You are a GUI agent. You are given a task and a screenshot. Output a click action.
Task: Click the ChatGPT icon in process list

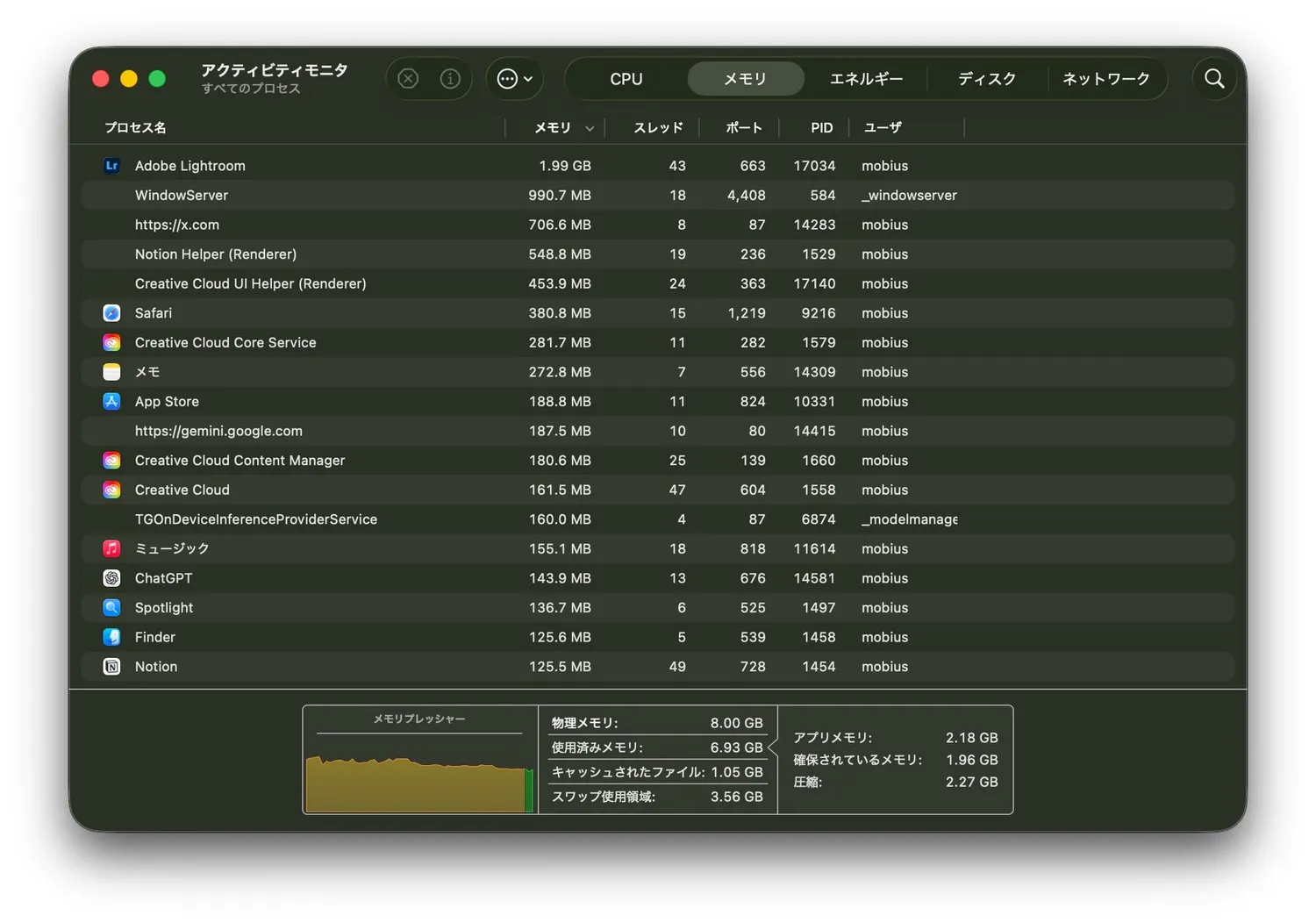(x=111, y=578)
